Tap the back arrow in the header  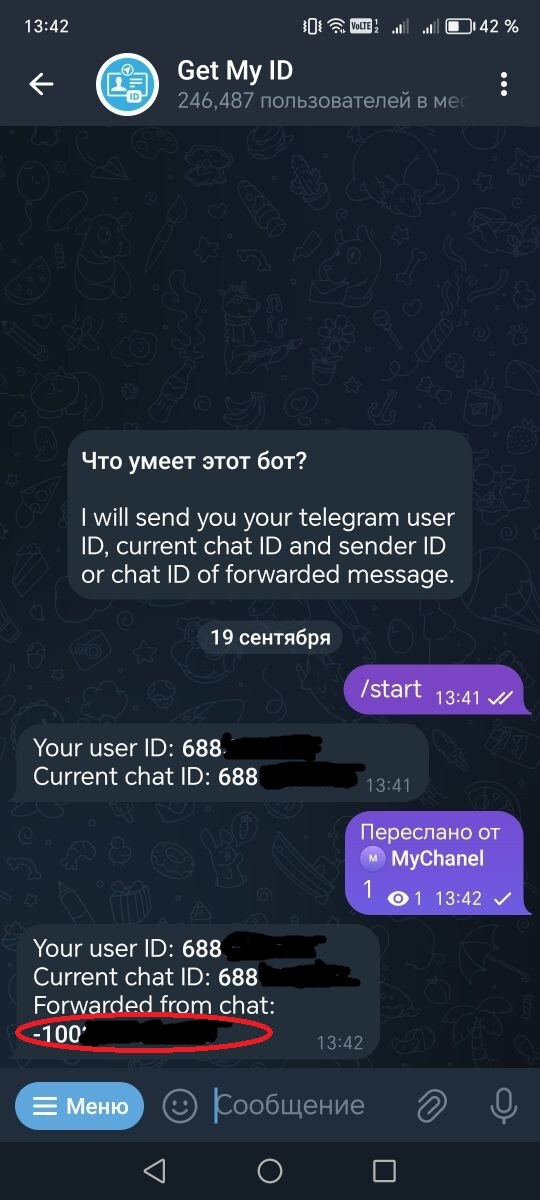(x=41, y=85)
